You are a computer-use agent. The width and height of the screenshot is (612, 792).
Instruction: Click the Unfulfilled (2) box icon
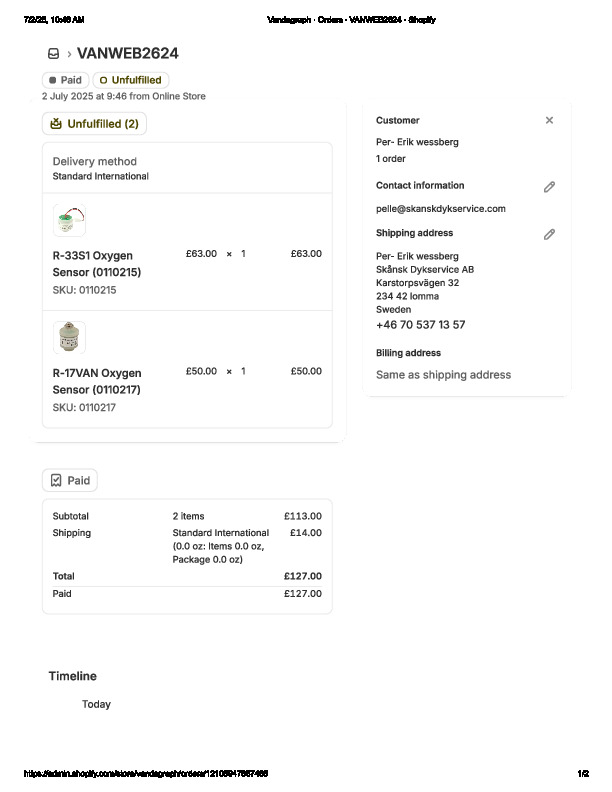[57, 124]
